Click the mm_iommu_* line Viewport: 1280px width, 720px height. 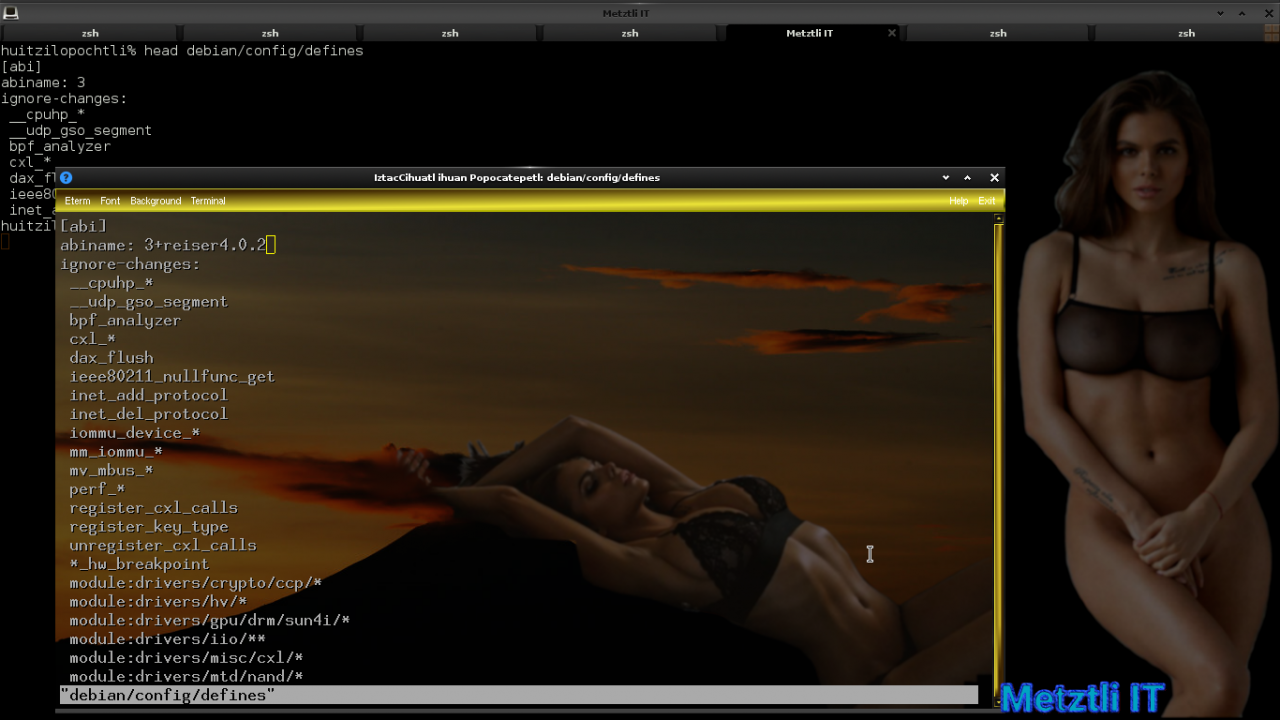click(x=115, y=452)
